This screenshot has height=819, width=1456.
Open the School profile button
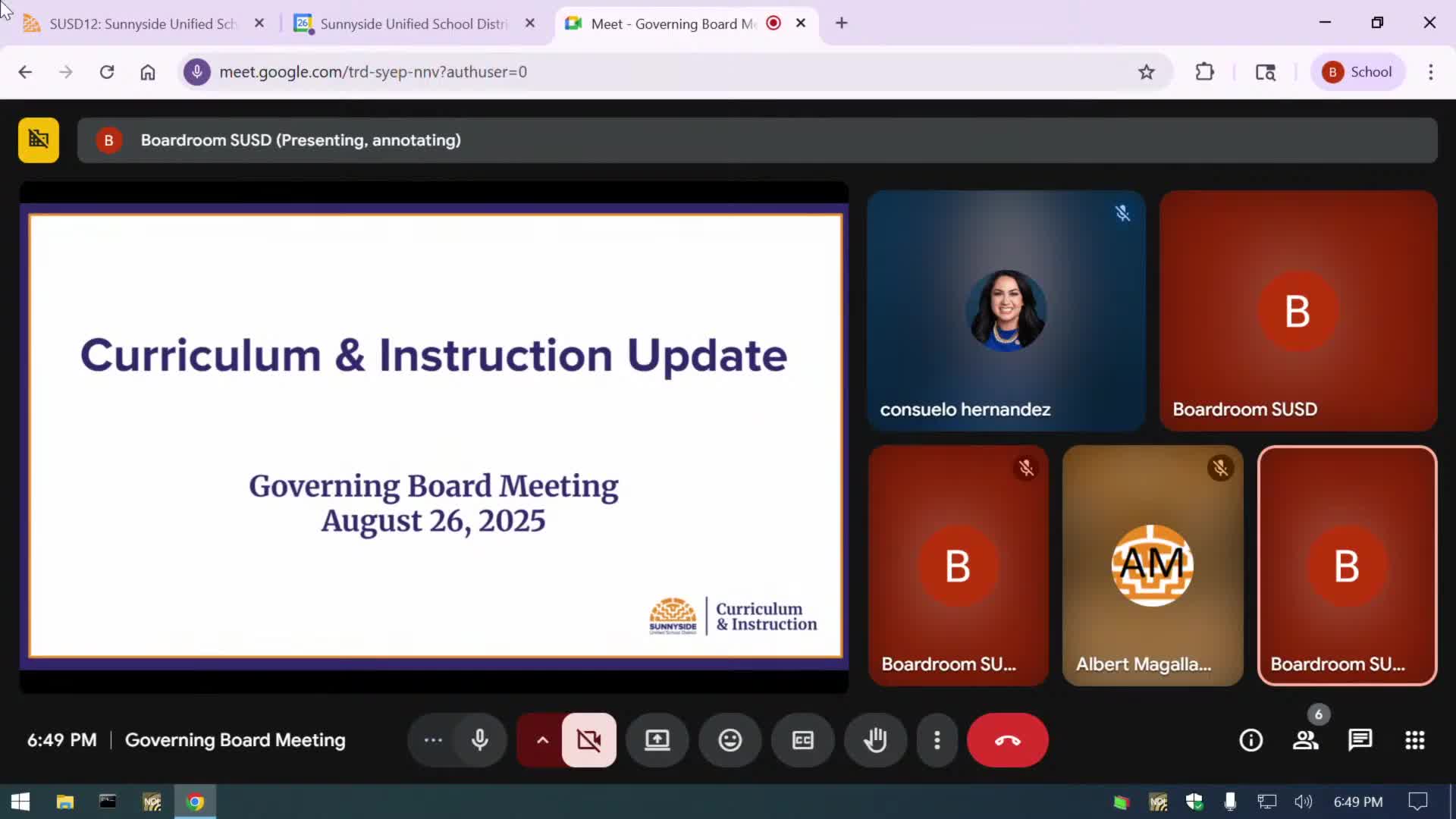[1357, 72]
